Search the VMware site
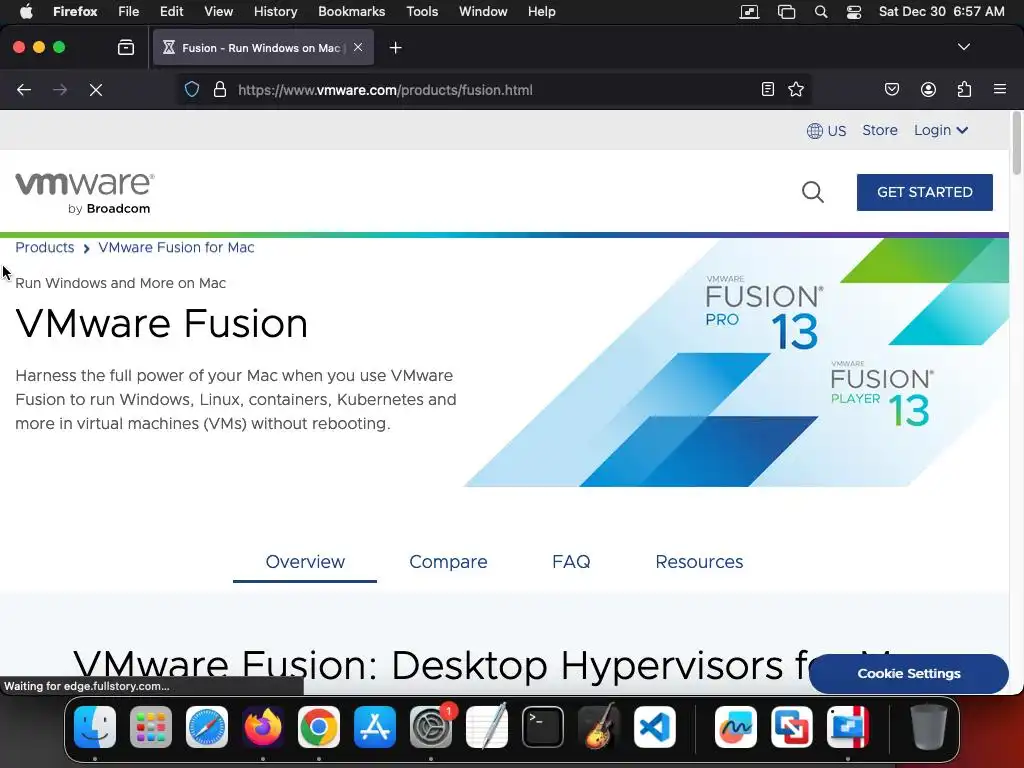 pos(812,192)
